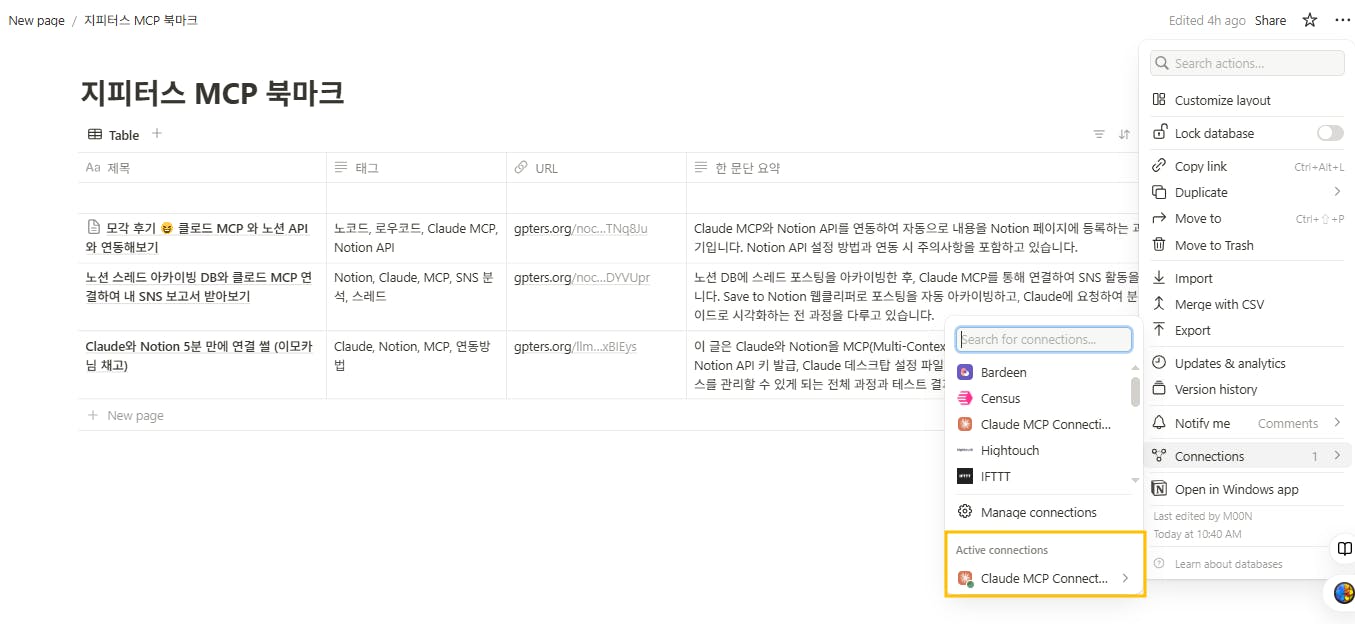The image size is (1355, 624).
Task: Click the trash icon for Move to Trash
Action: click(1159, 245)
